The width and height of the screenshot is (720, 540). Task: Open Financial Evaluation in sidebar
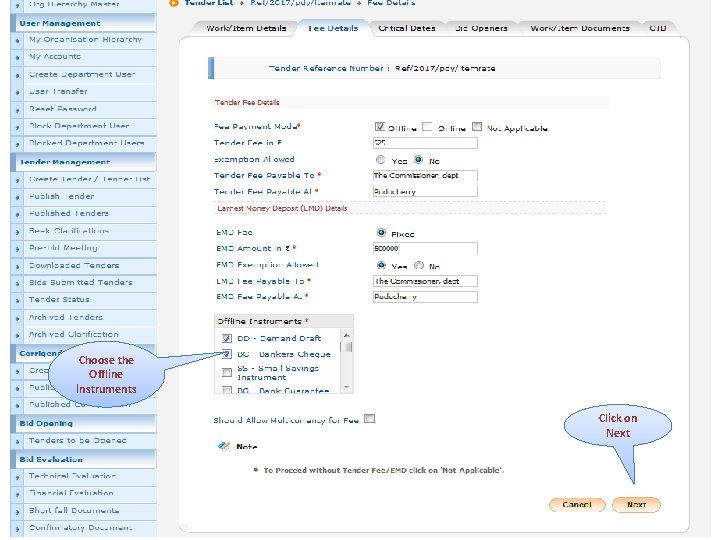[x=71, y=493]
